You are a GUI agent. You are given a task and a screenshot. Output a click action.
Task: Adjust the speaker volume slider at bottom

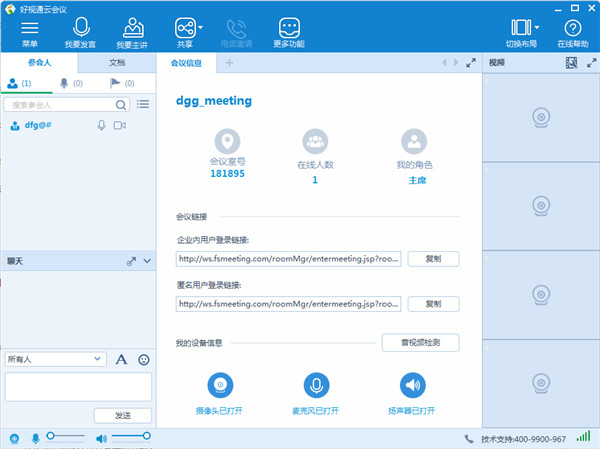tap(130, 437)
